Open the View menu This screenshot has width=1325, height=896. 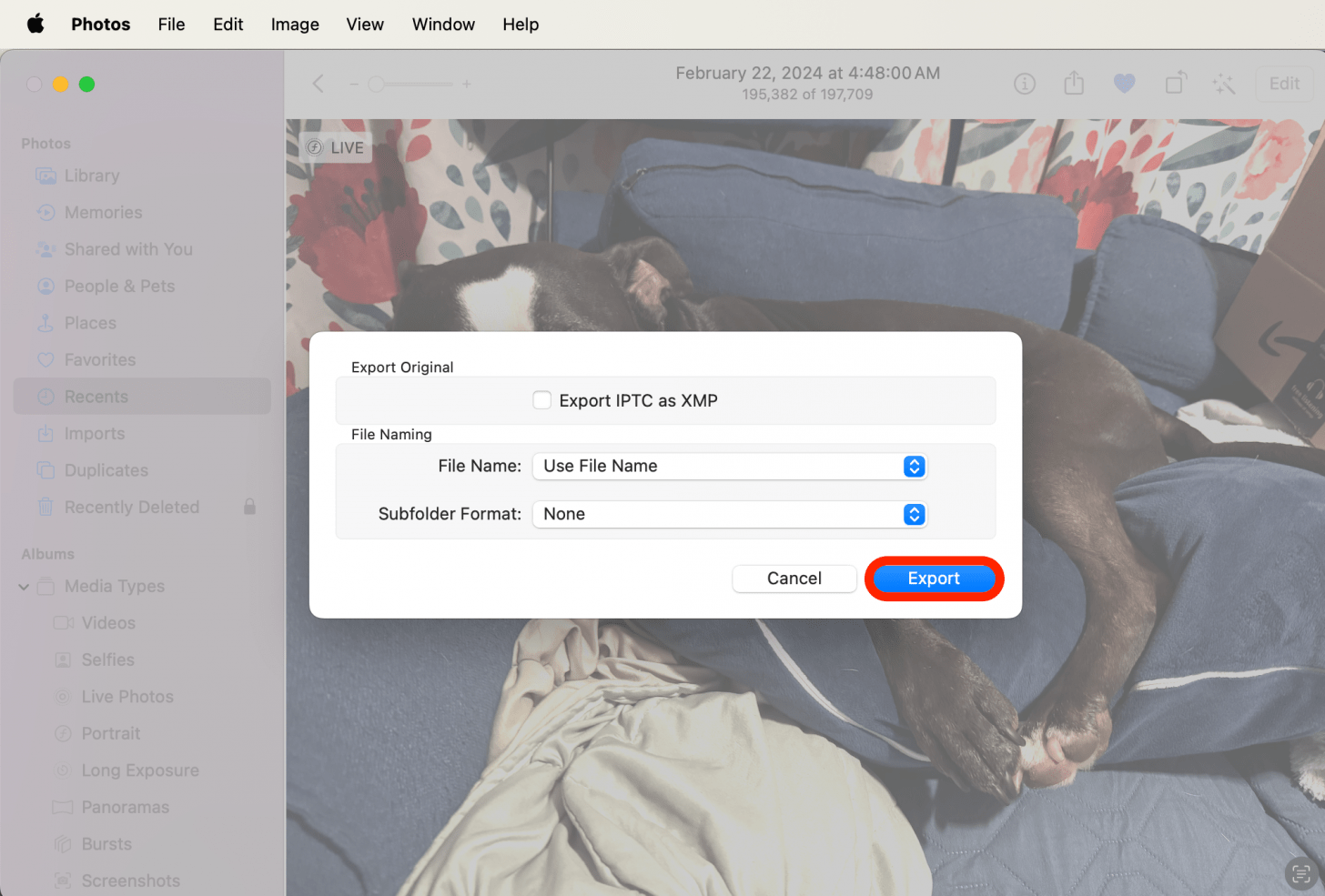pos(365,25)
